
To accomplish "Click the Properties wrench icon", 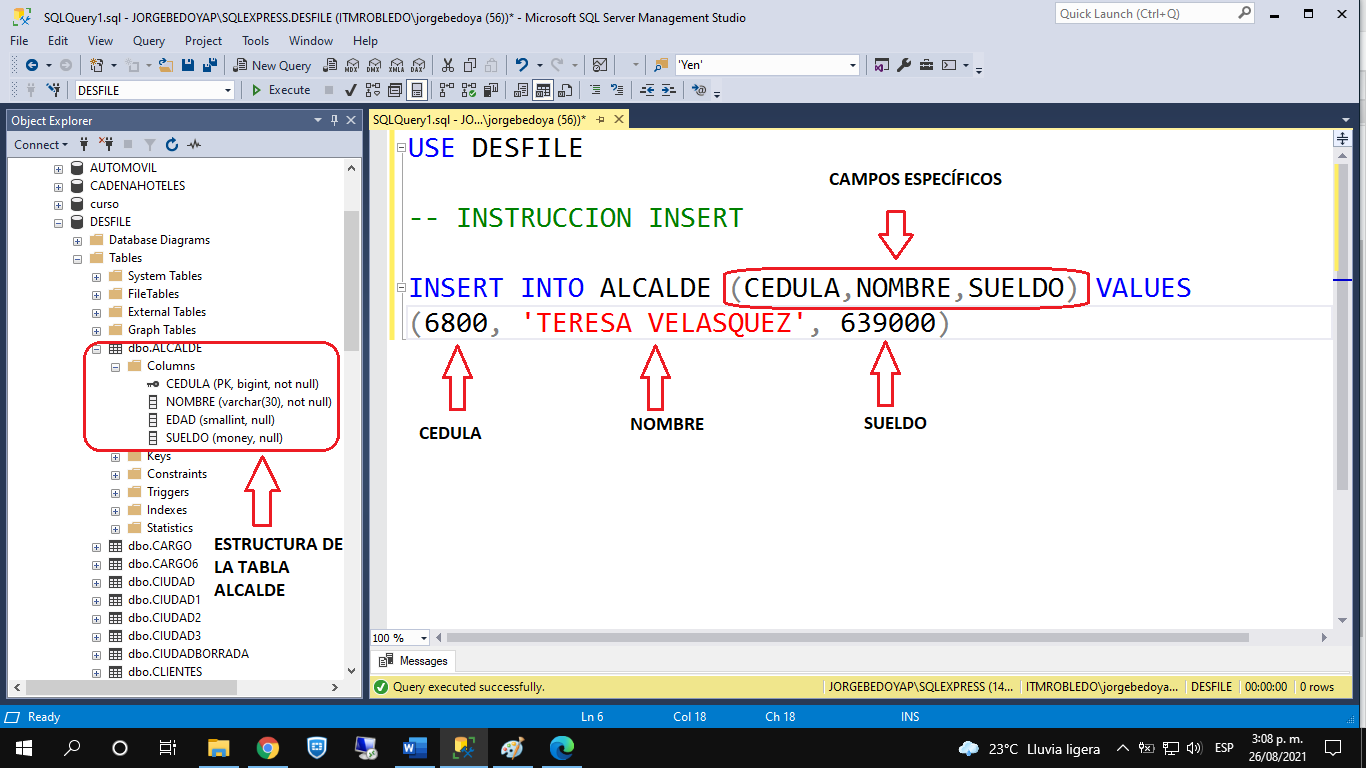I will pyautogui.click(x=904, y=65).
